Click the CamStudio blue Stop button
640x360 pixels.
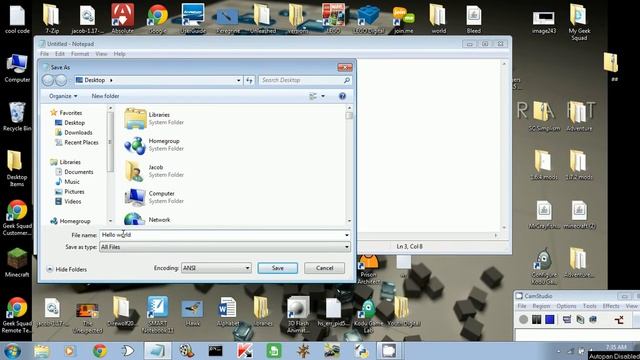550,320
